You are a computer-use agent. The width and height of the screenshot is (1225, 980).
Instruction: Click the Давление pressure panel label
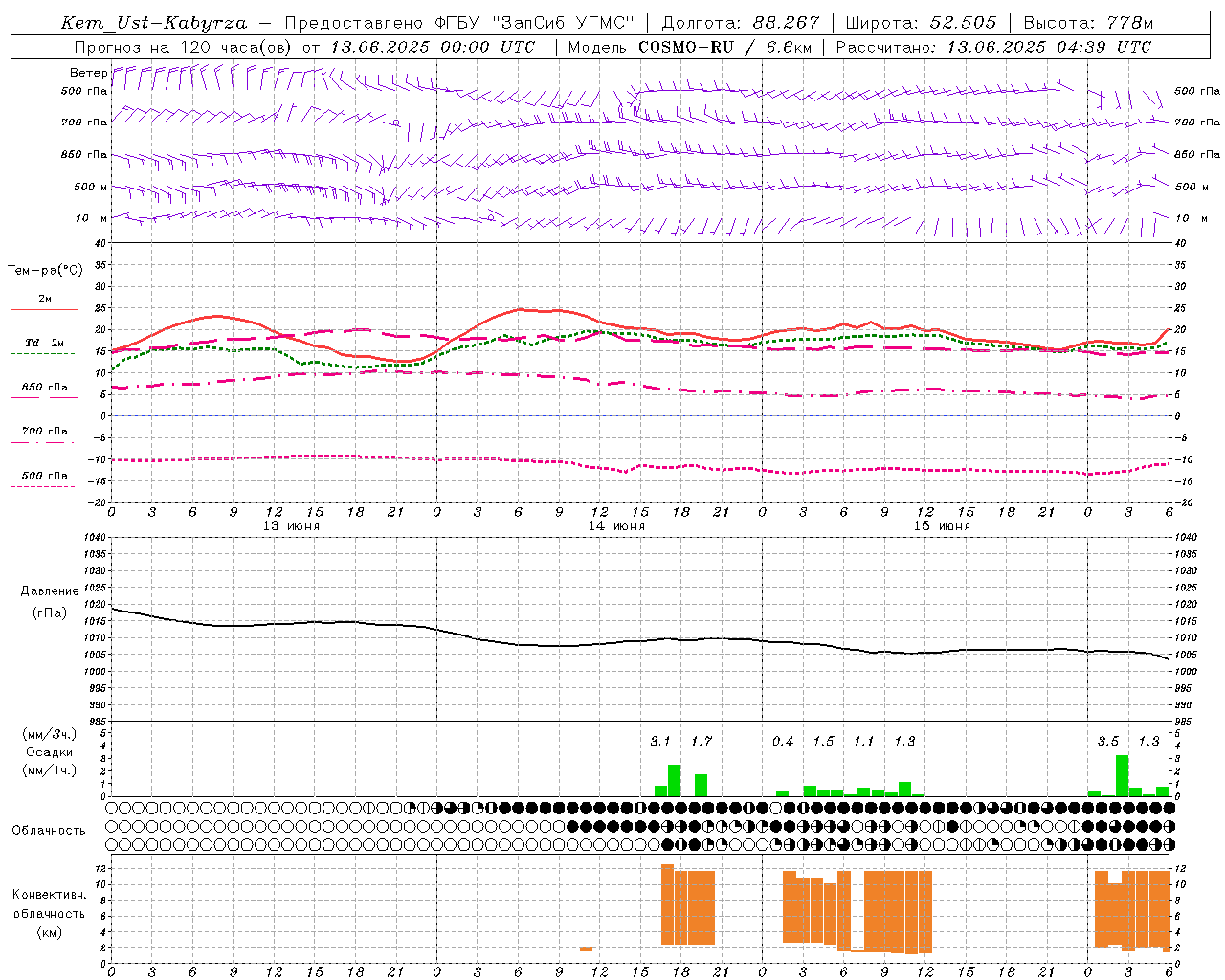[50, 591]
